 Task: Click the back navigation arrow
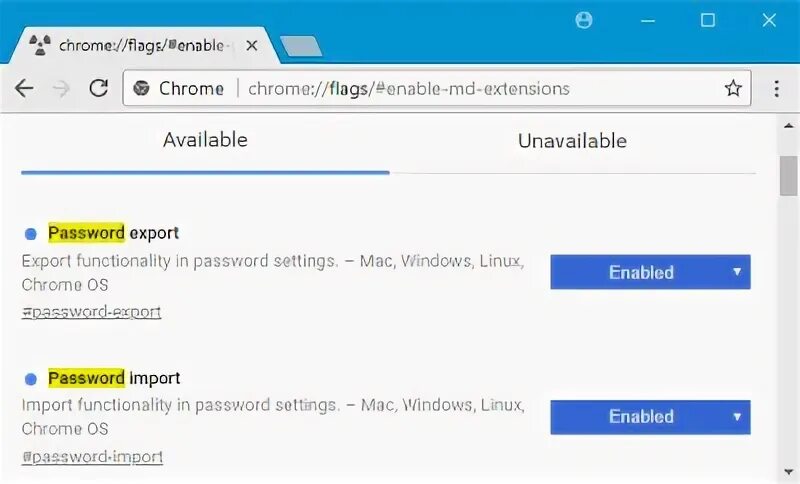(24, 88)
